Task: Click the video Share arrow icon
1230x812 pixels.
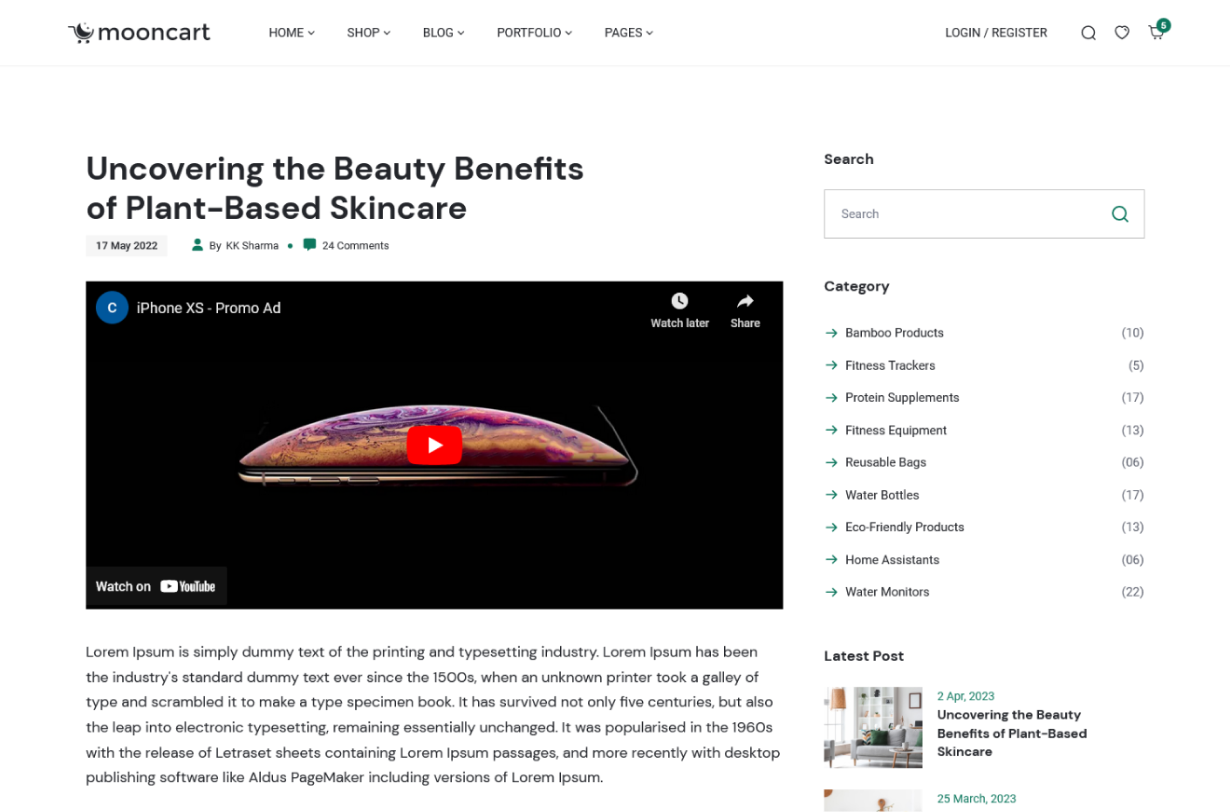Action: (x=745, y=302)
